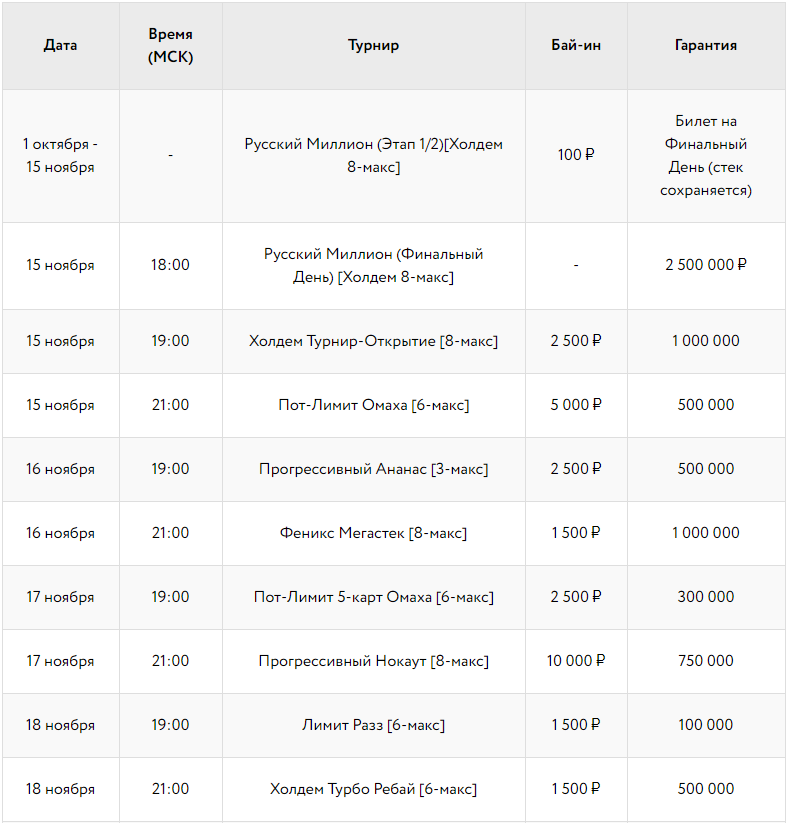The height and width of the screenshot is (823, 787).
Task: Click Холдем Турбо Ребай [6-макс] tournament
Action: tap(373, 789)
